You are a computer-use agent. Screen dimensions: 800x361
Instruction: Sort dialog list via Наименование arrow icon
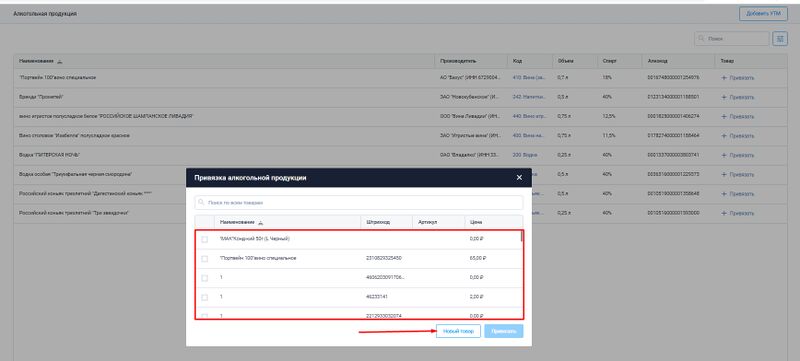pos(261,222)
